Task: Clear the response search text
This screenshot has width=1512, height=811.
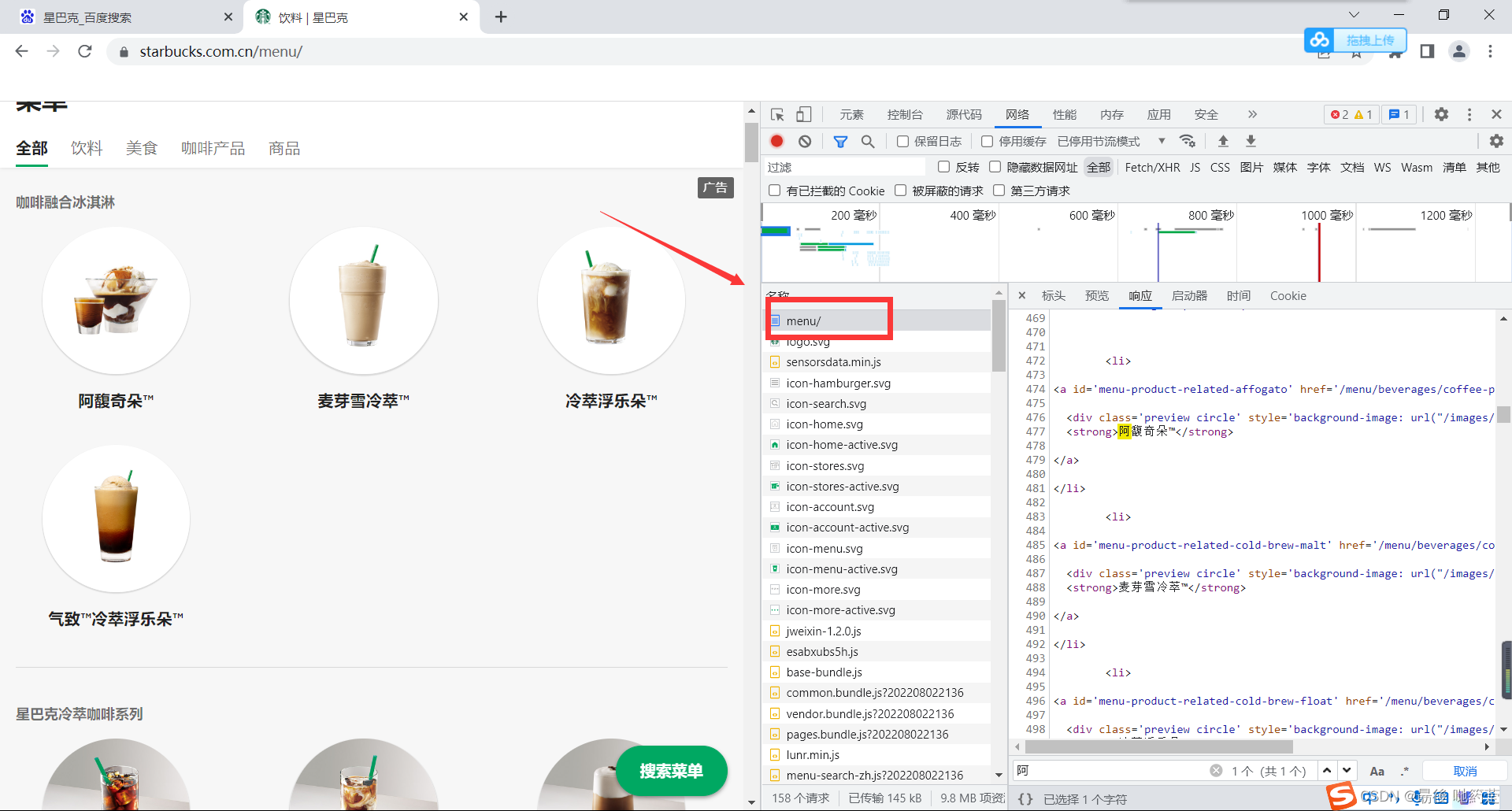Action: click(x=1216, y=771)
